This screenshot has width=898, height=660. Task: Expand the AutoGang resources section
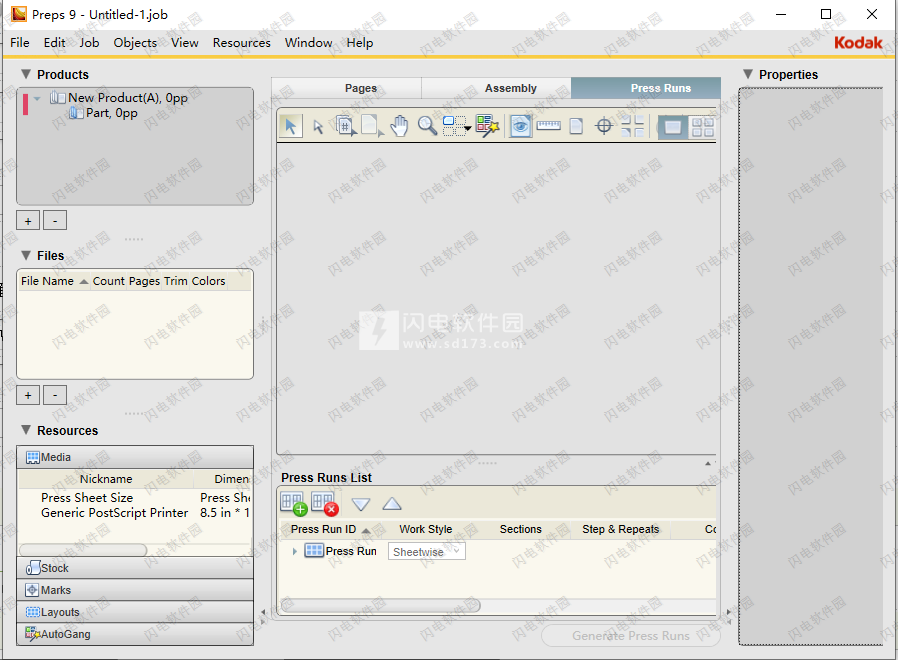click(x=135, y=634)
